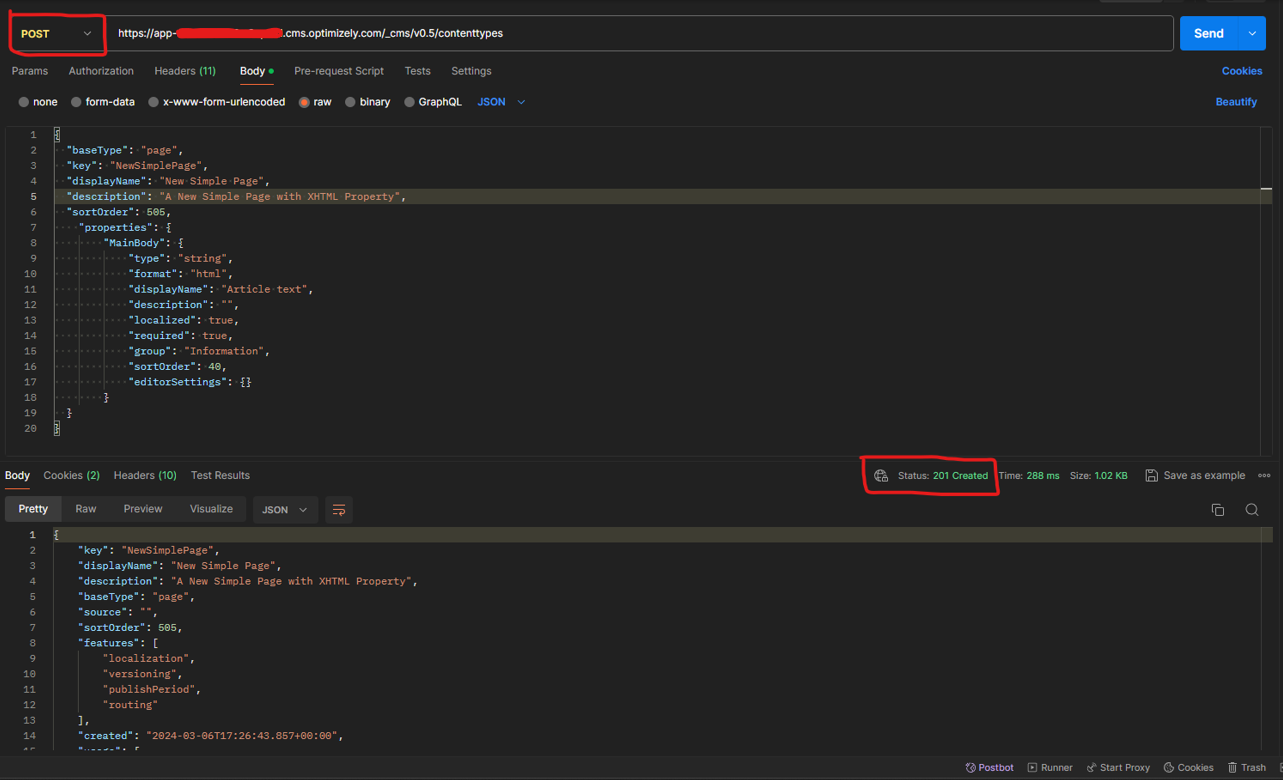Click the copy response icon
Viewport: 1283px width, 780px height.
[x=1217, y=510]
